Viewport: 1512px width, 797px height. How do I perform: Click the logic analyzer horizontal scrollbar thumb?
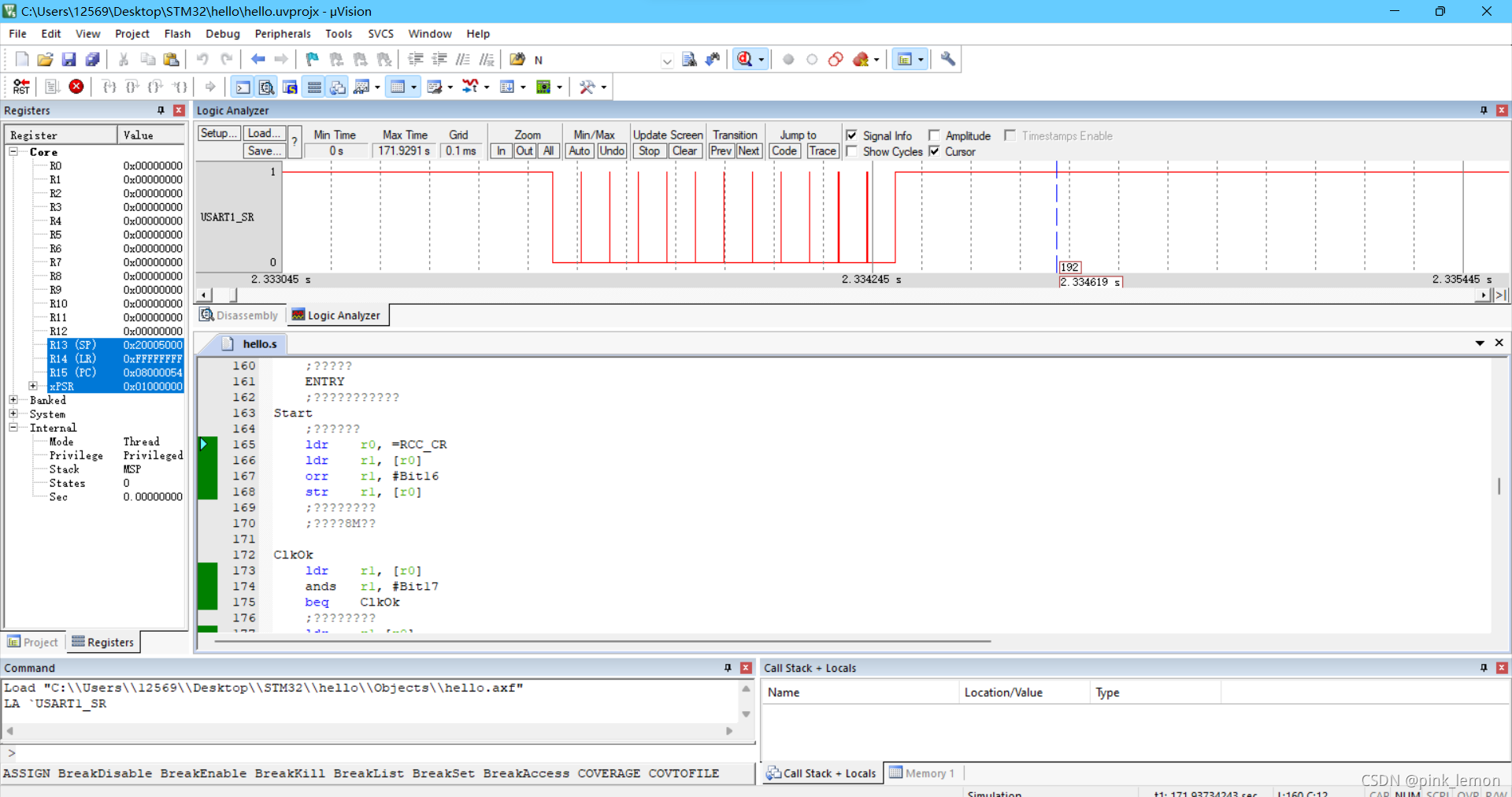233,295
